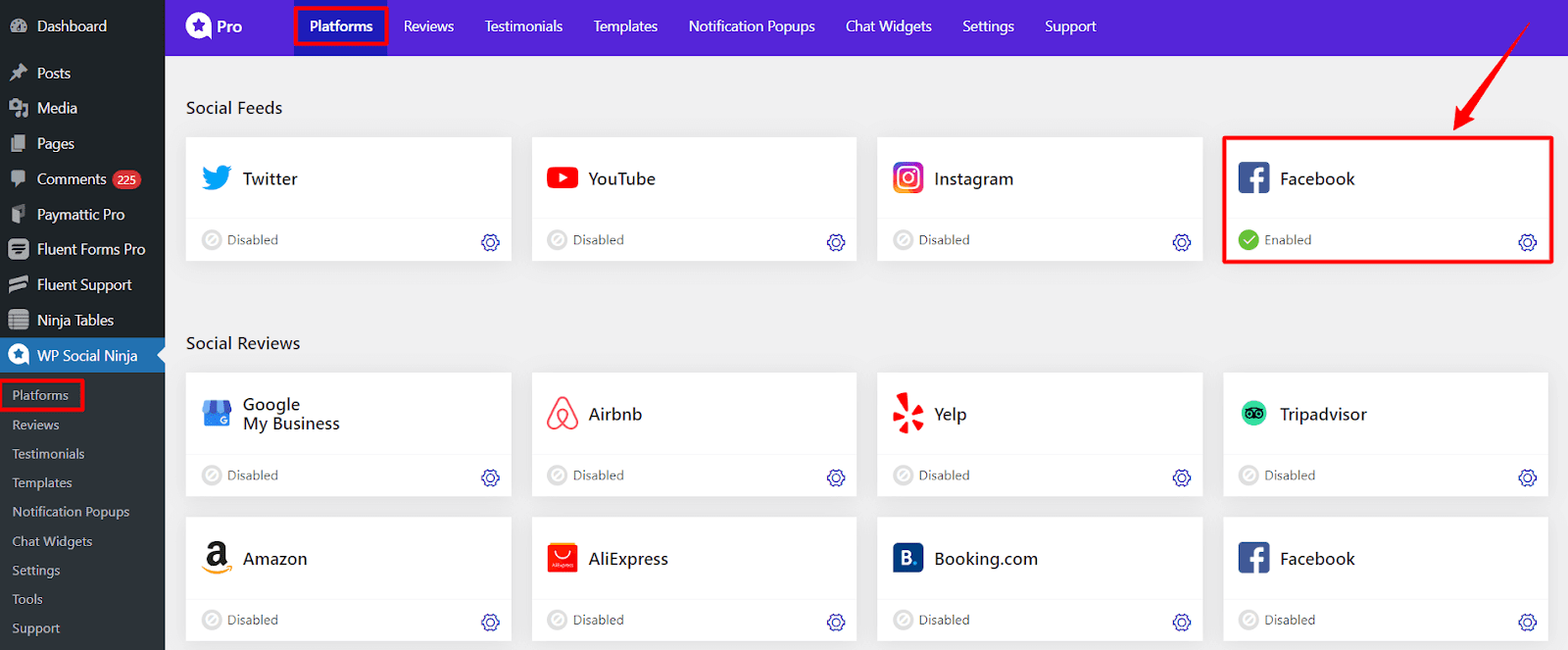Click the YouTube play logo
This screenshot has width=1568, height=650.
(x=563, y=177)
